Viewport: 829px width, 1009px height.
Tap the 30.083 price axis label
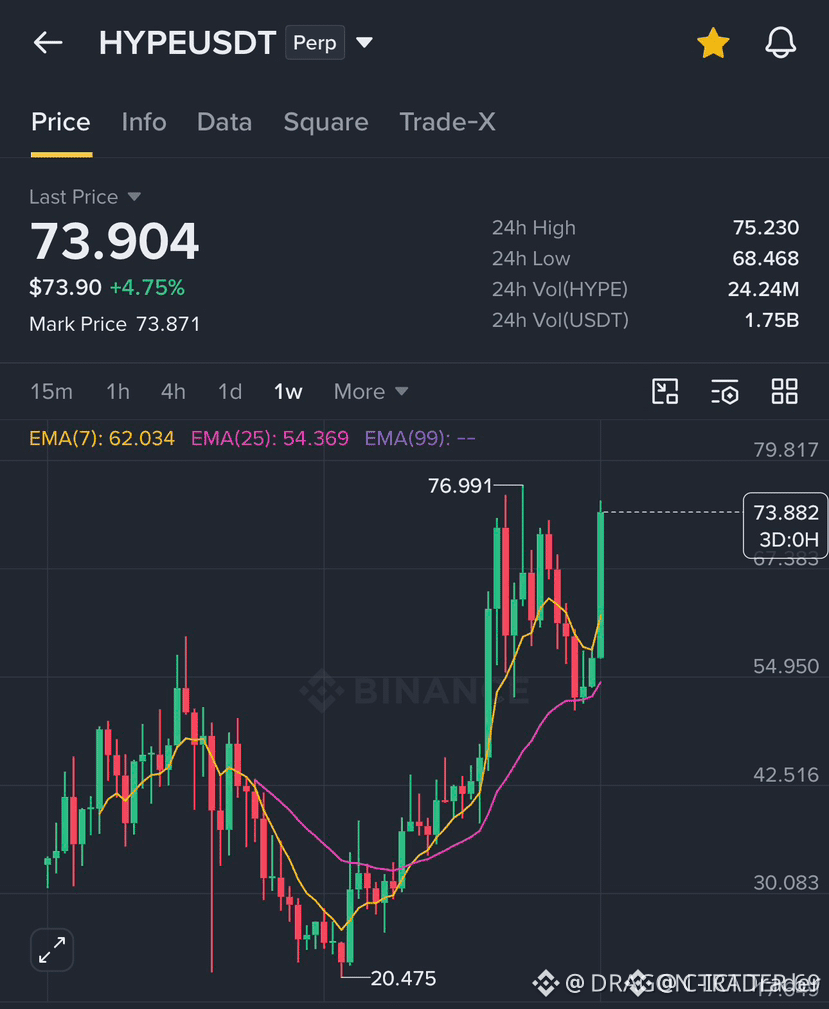pos(786,882)
